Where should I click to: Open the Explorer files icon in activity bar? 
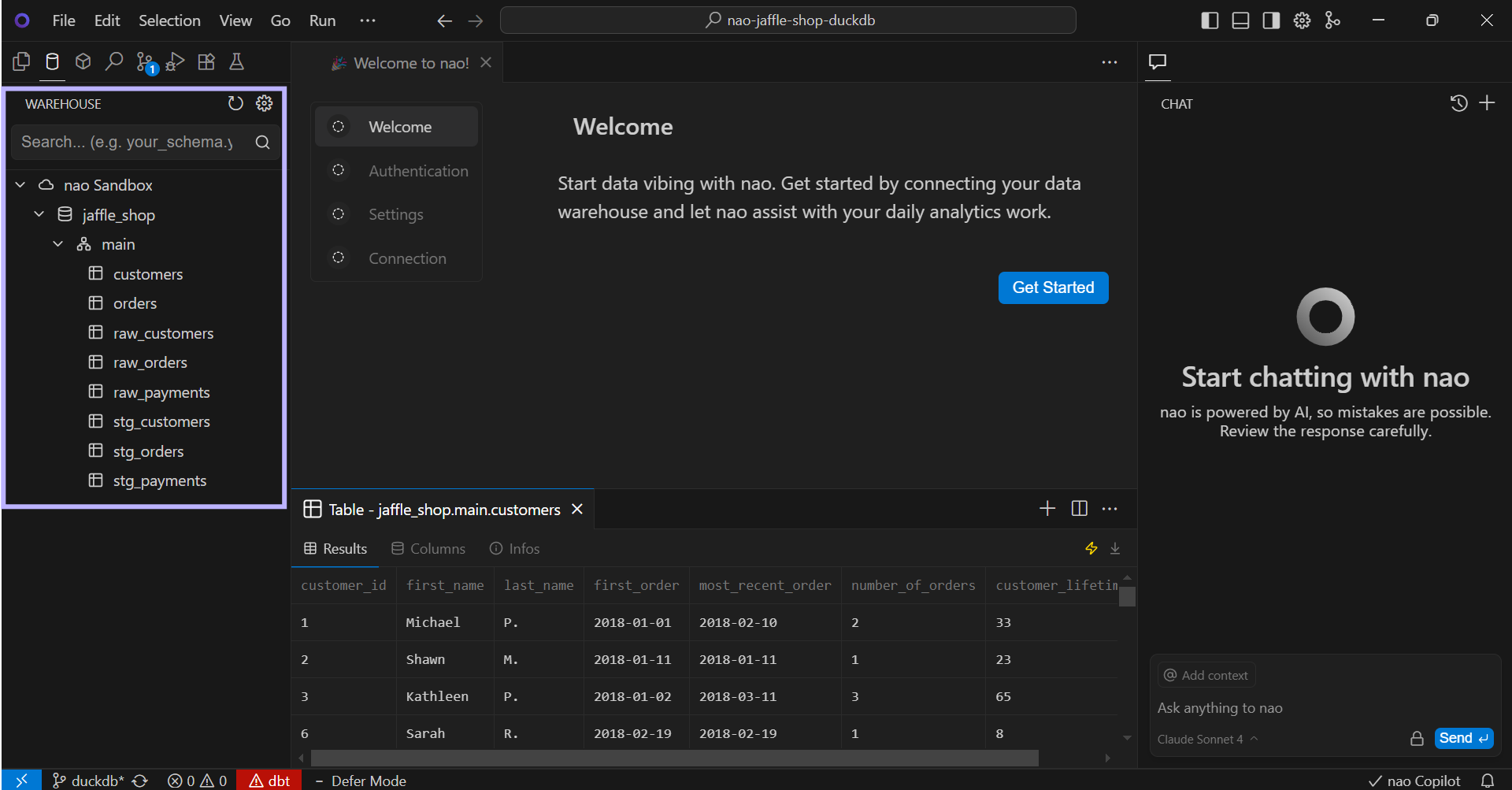[22, 61]
